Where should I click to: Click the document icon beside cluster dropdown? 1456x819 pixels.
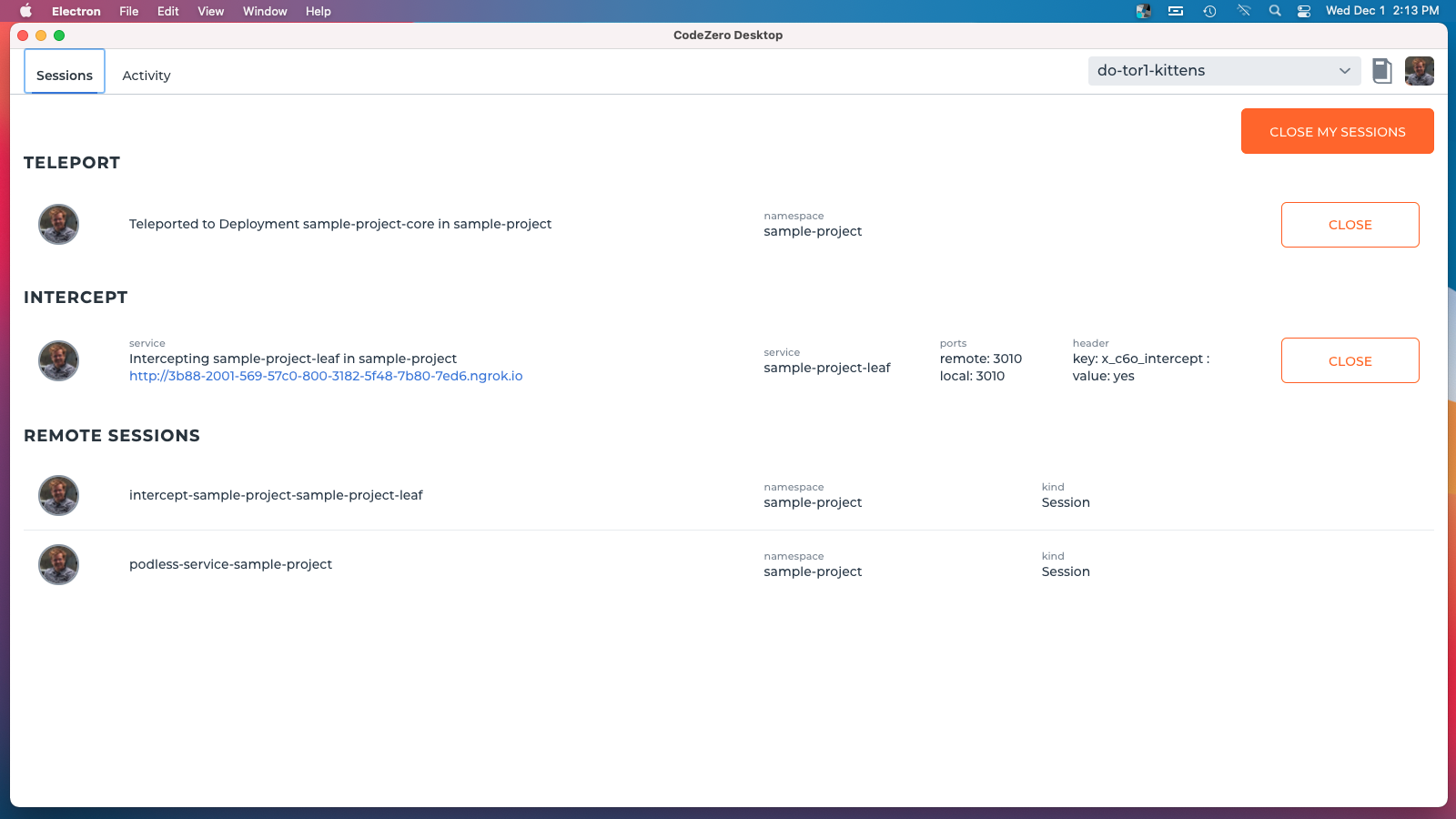(x=1382, y=71)
